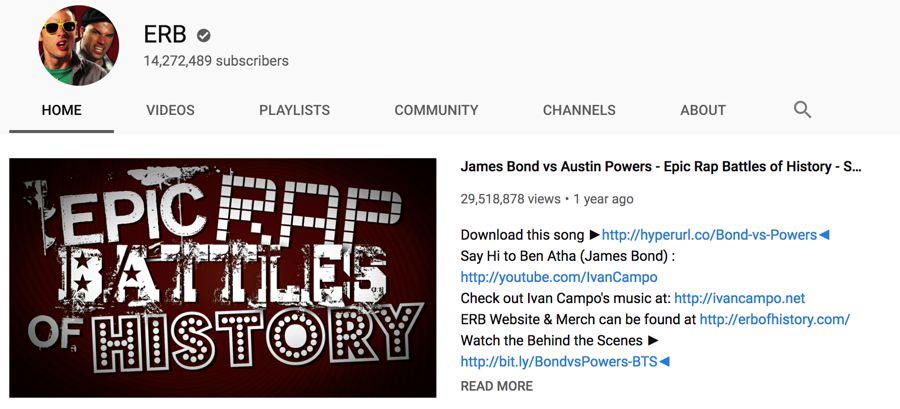
Task: Open the bit.ly/BondvsPowers-BTS link
Action: pyautogui.click(x=559, y=361)
